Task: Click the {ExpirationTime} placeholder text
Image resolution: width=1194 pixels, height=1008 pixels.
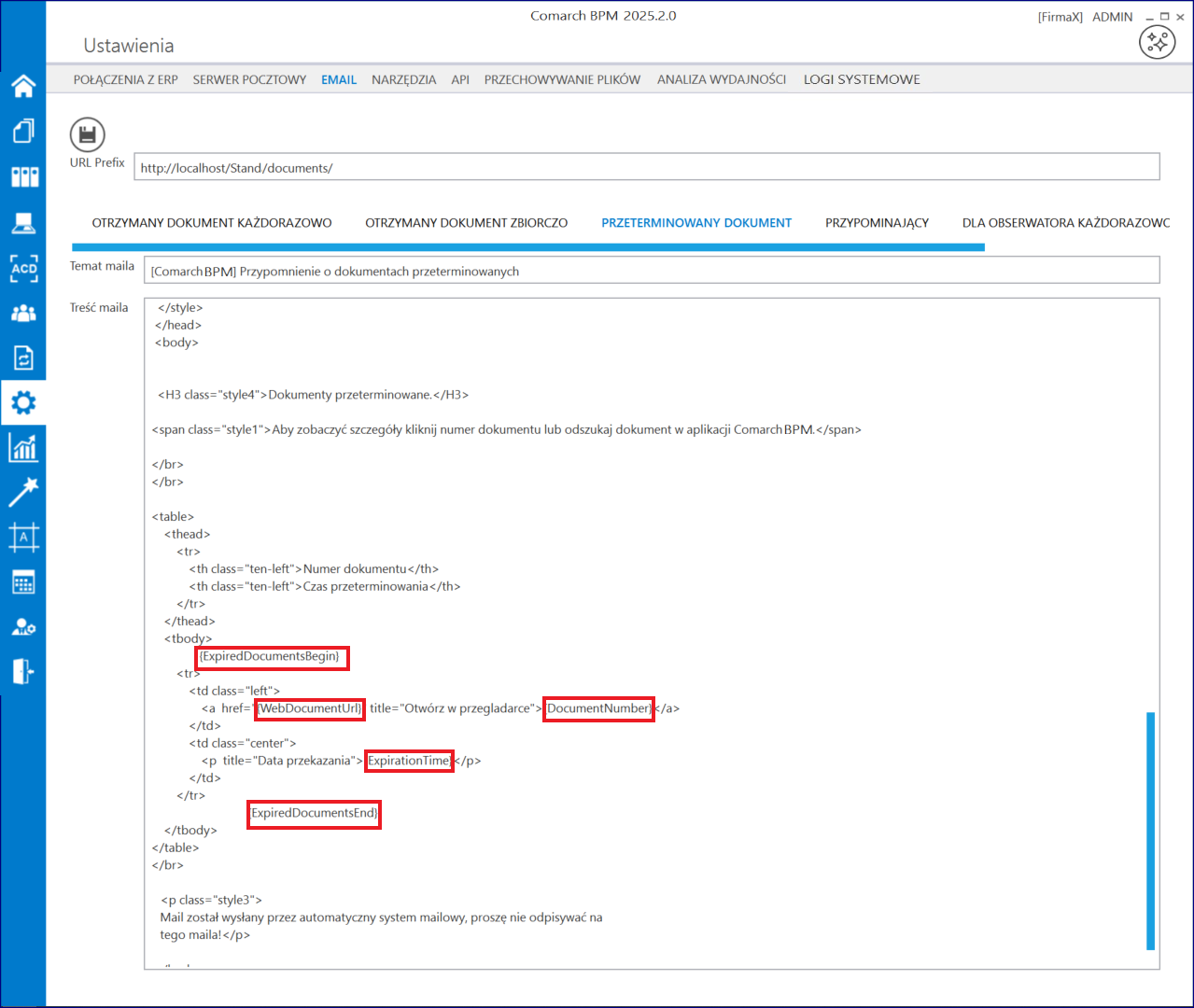Action: [x=409, y=761]
